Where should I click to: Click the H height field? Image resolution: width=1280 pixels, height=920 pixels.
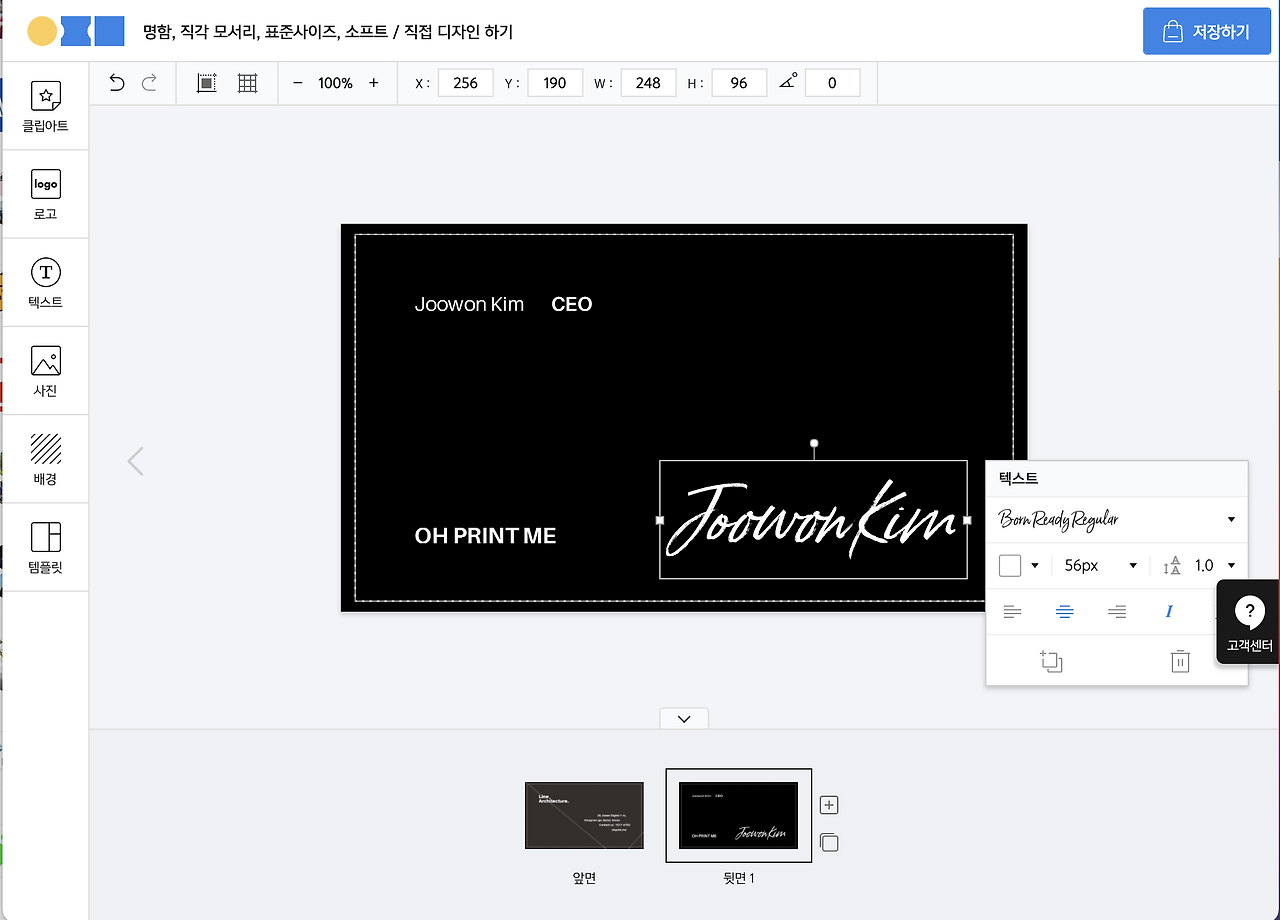[739, 83]
